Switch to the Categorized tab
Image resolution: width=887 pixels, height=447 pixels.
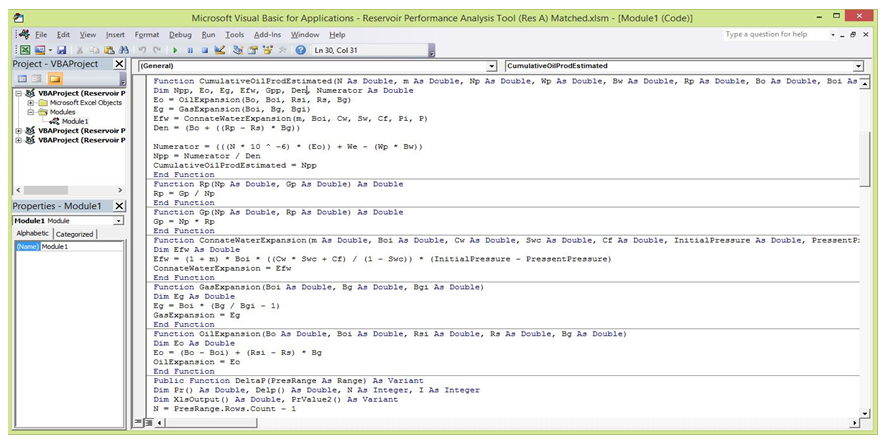pyautogui.click(x=75, y=234)
